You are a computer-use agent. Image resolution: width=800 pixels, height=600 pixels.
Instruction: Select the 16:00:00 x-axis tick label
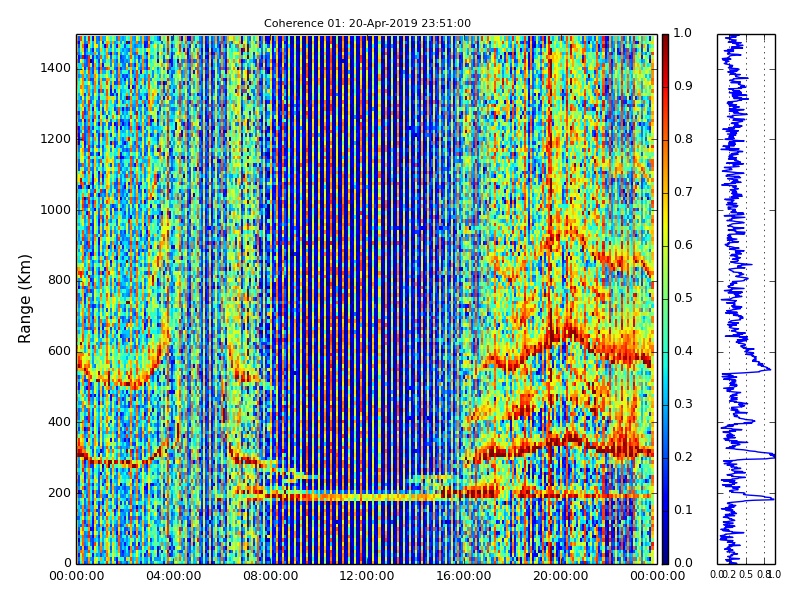pos(463,576)
